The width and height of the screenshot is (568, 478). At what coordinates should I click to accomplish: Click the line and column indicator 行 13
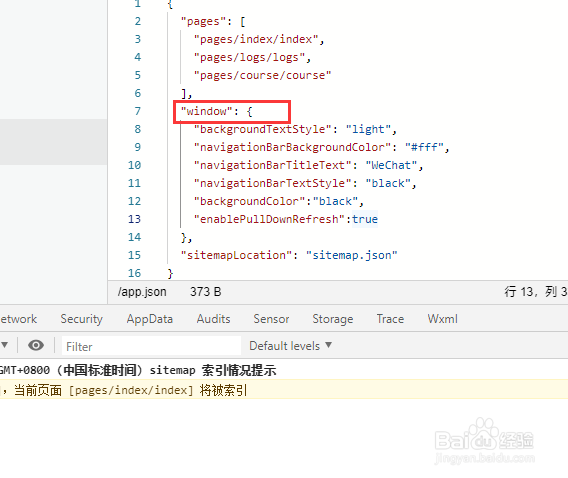(x=536, y=292)
